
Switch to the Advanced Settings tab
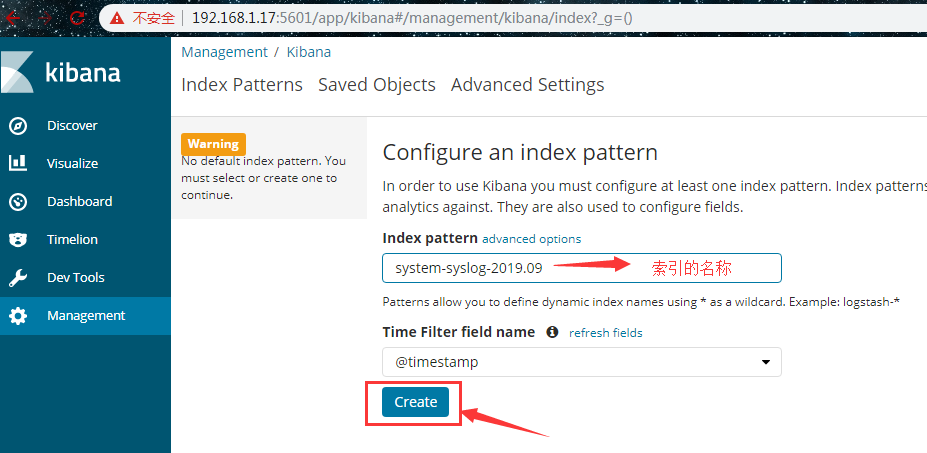coord(527,85)
